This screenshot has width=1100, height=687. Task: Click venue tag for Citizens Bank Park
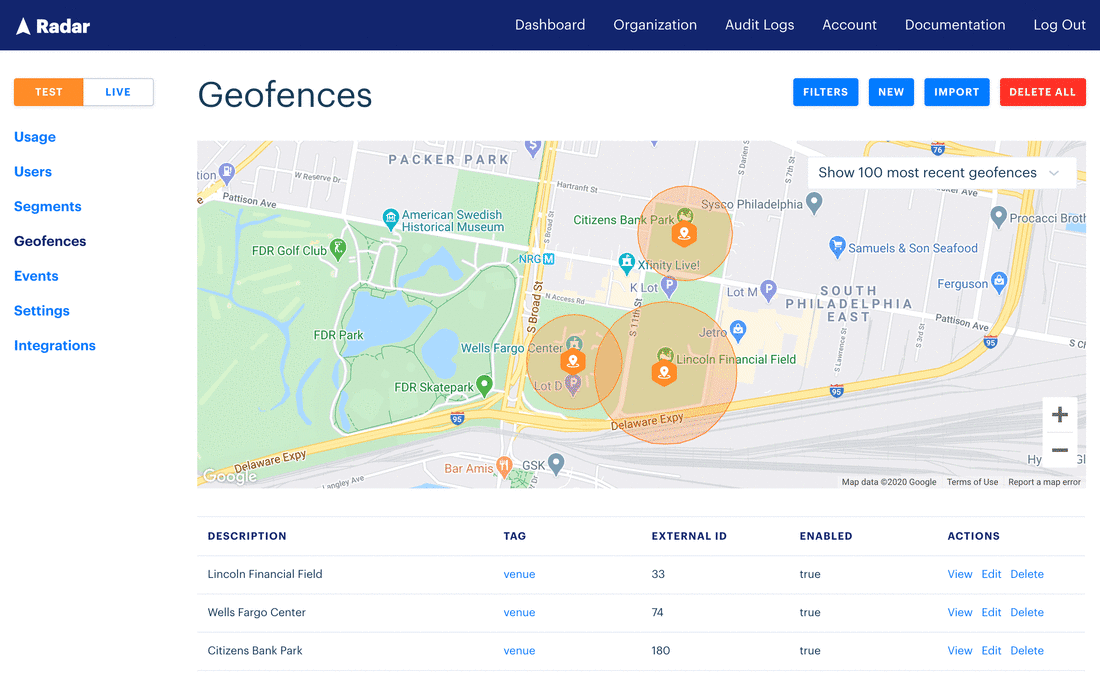click(x=519, y=651)
